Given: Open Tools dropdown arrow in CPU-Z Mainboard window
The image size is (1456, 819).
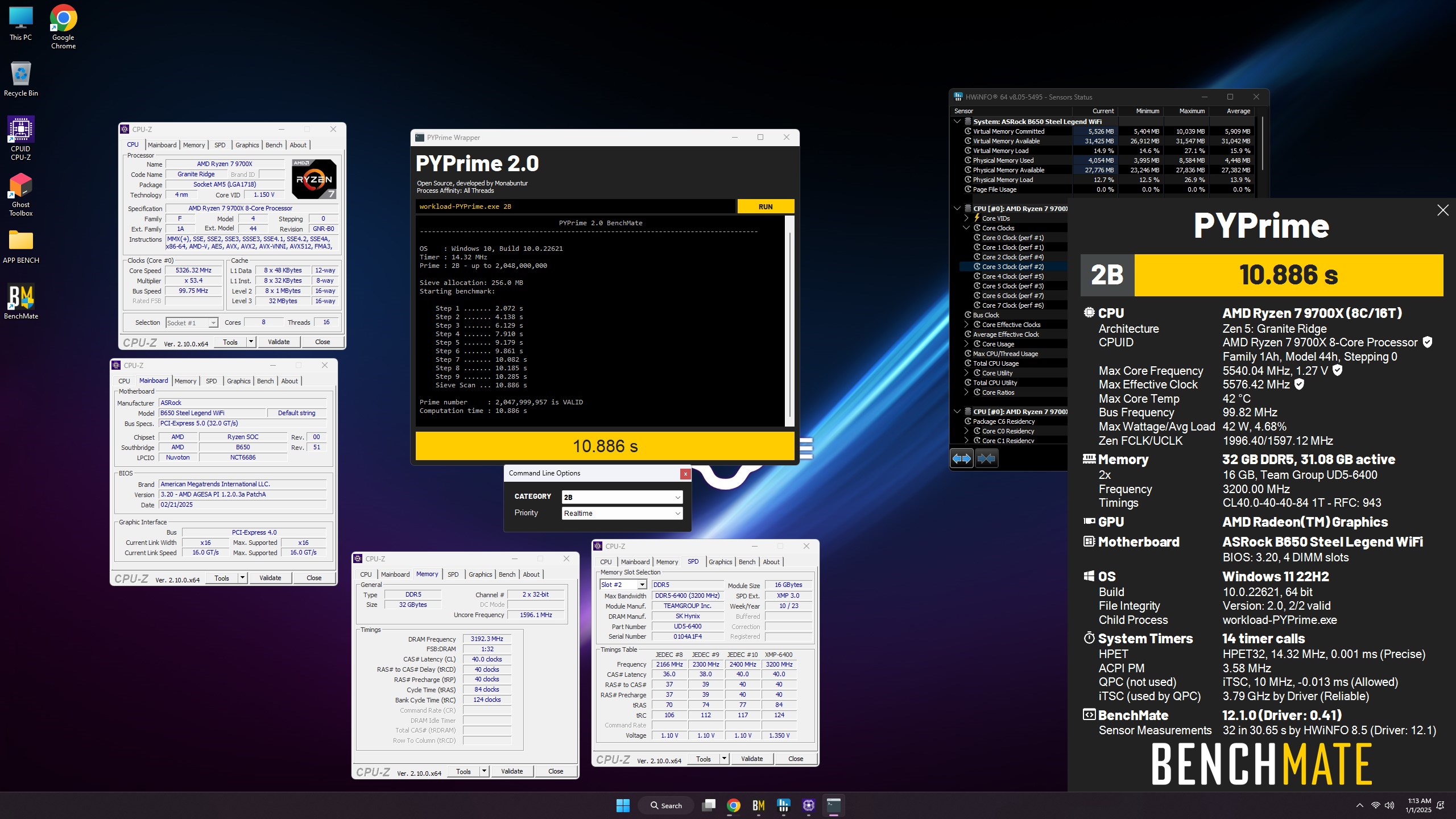Looking at the screenshot, I should [242, 578].
